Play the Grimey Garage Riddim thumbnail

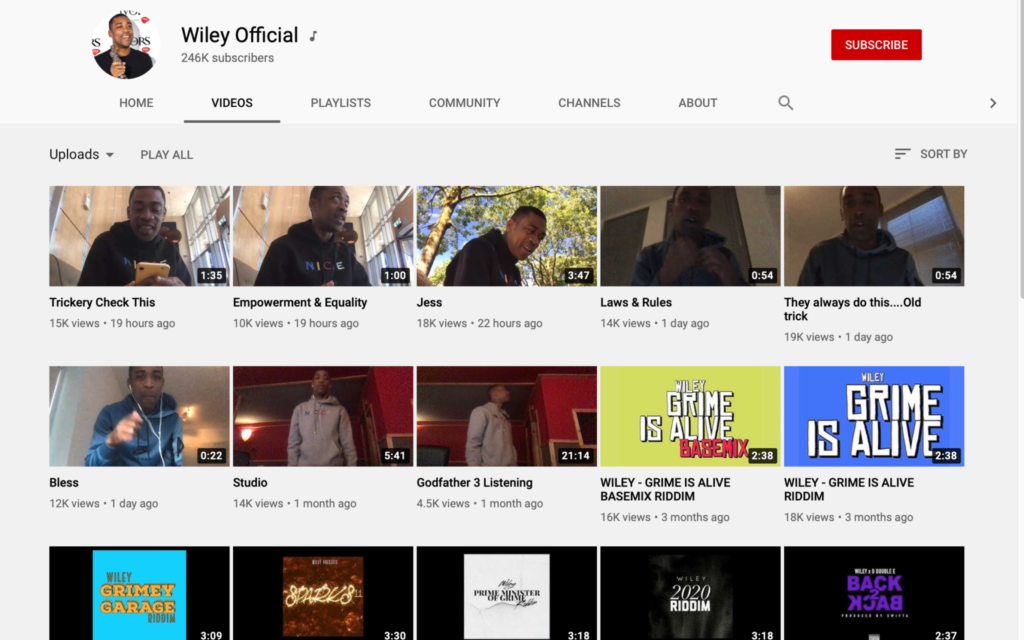[139, 593]
